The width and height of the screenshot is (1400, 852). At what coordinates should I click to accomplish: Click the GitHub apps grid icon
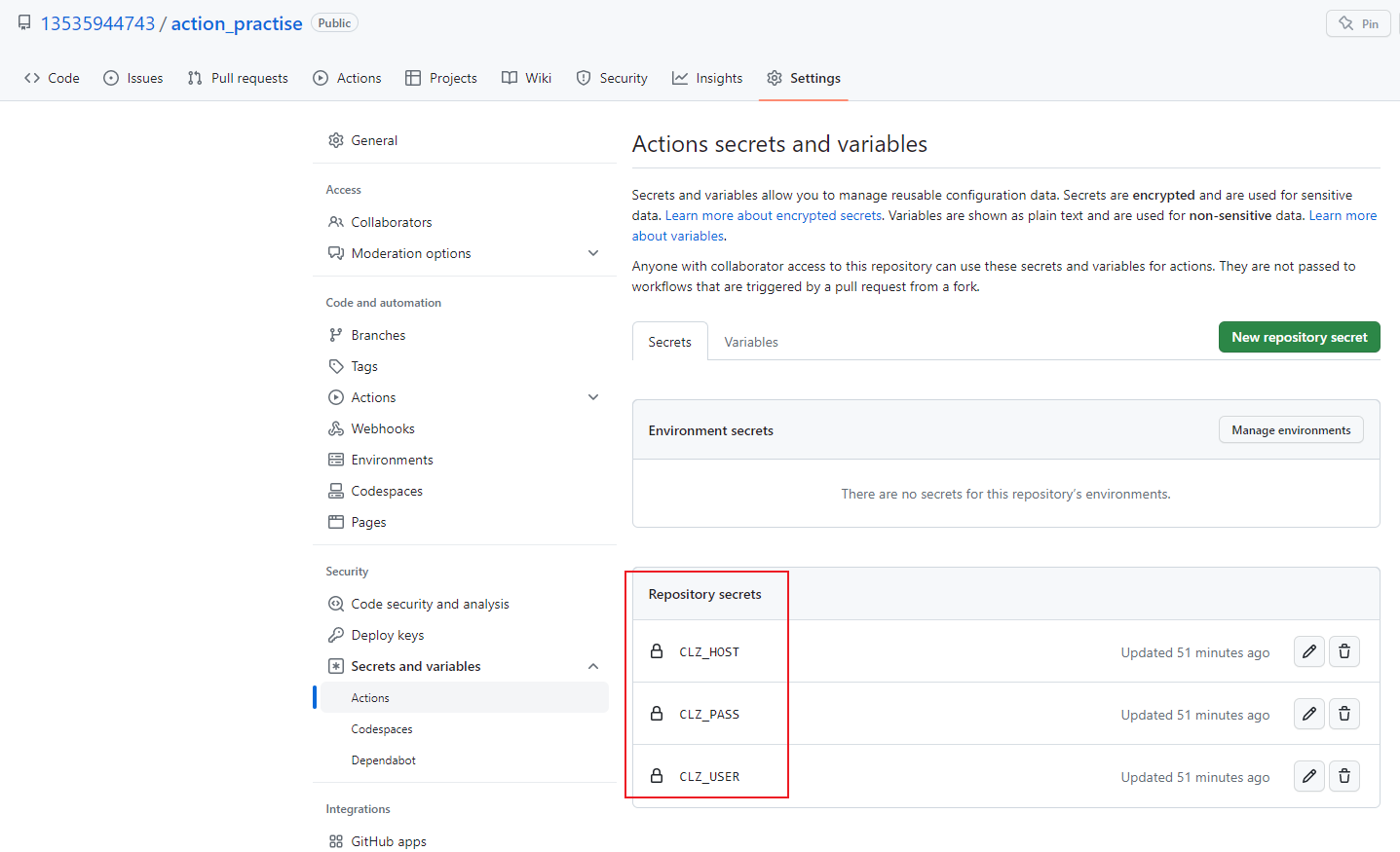coord(336,841)
